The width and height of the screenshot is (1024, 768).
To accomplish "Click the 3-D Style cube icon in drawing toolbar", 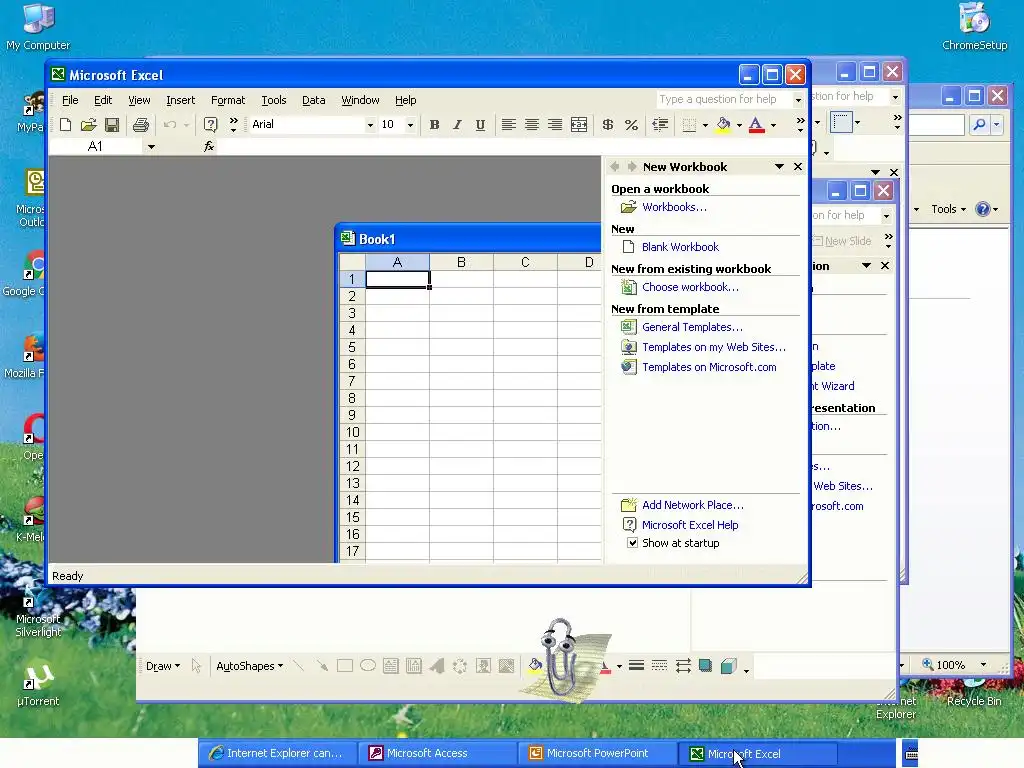I will (728, 666).
